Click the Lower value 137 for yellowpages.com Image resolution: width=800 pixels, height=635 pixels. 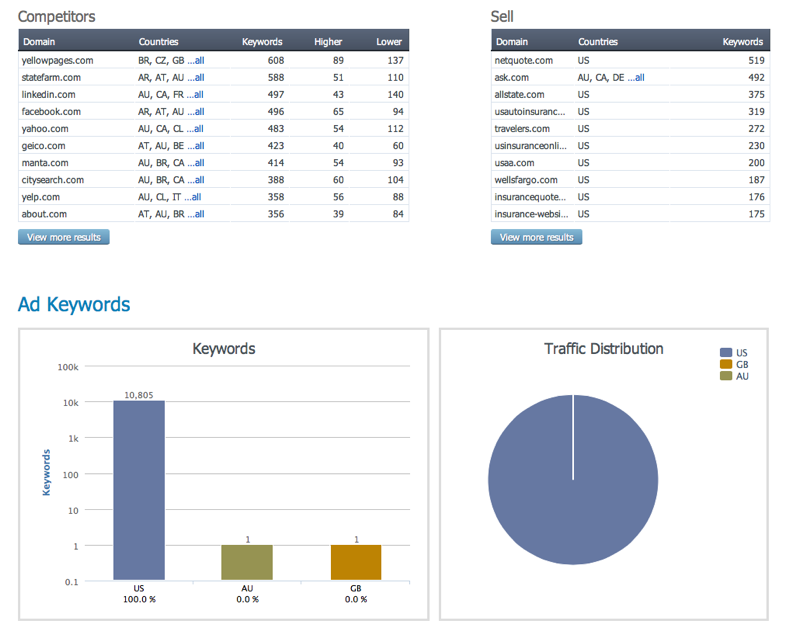click(395, 61)
